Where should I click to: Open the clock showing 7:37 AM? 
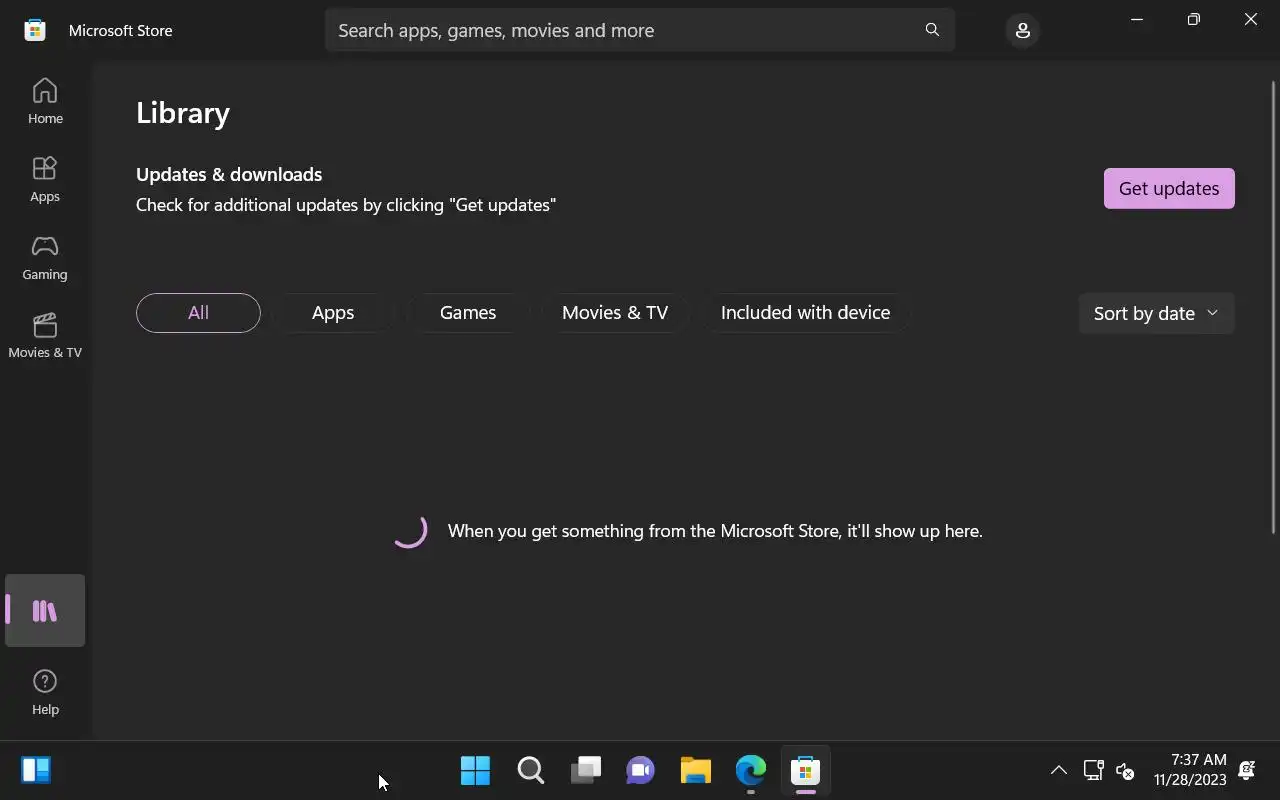point(1190,770)
